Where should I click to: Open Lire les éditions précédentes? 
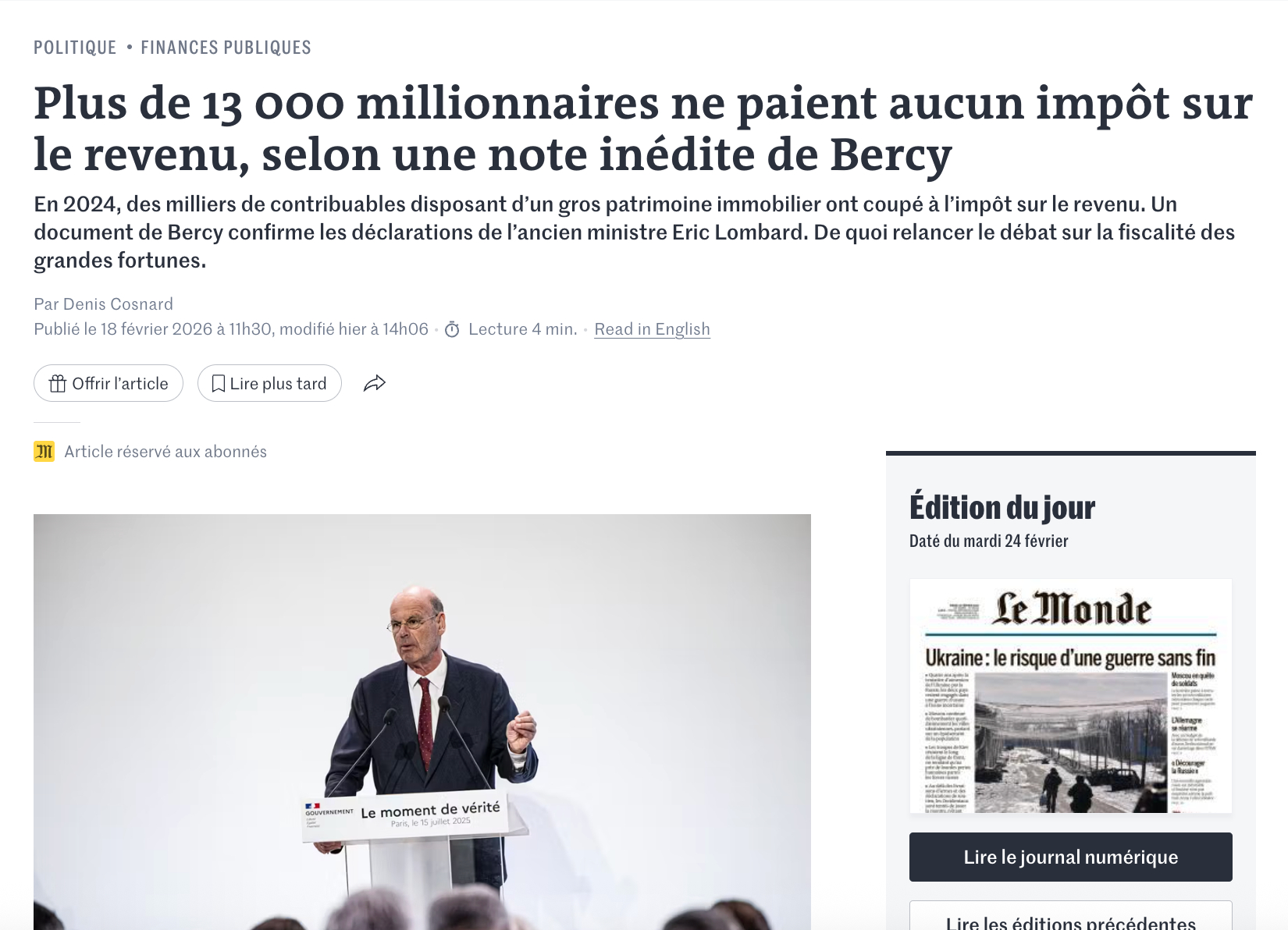(1070, 921)
